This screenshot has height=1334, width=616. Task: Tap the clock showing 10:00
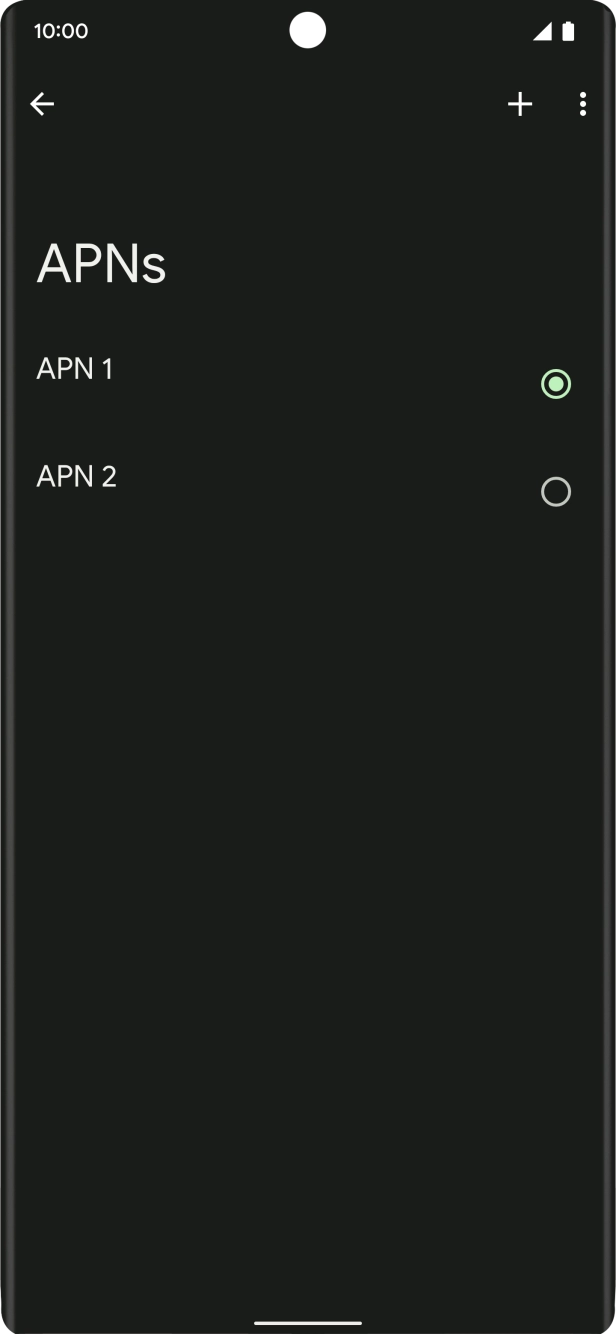[62, 31]
